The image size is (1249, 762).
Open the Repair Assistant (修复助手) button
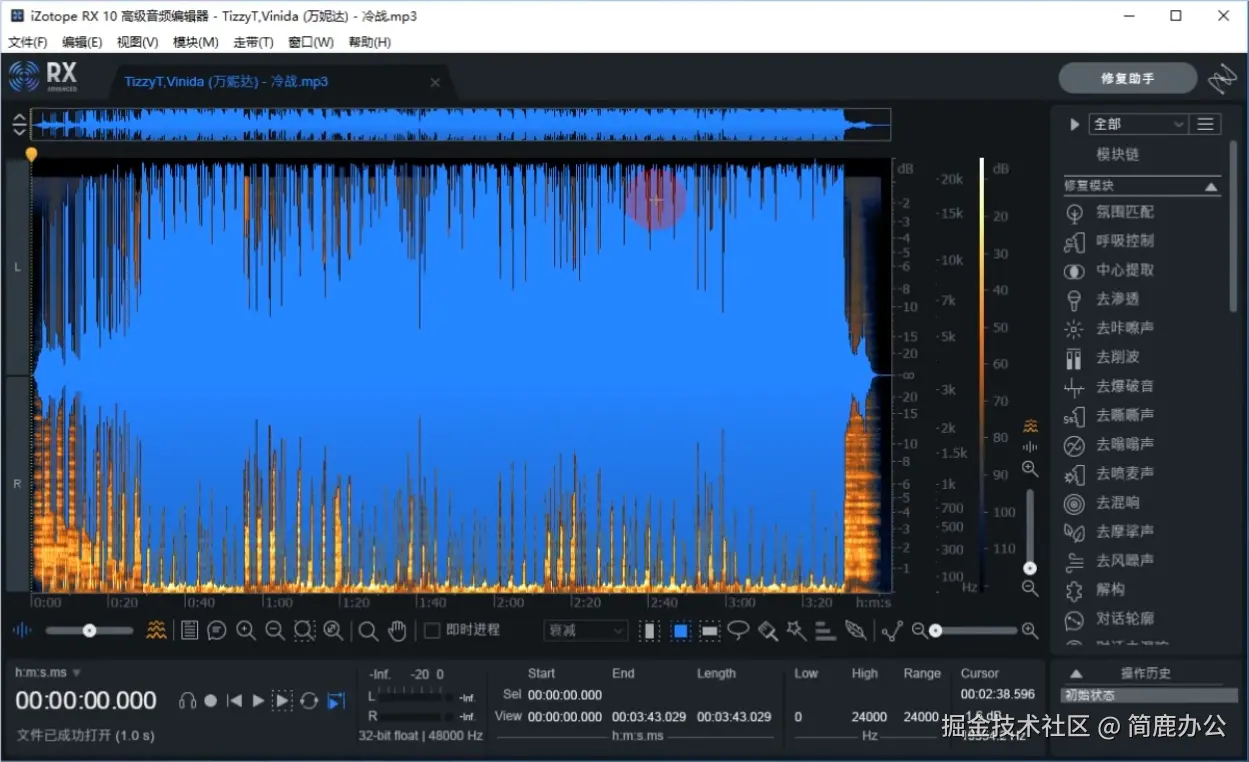[1128, 78]
